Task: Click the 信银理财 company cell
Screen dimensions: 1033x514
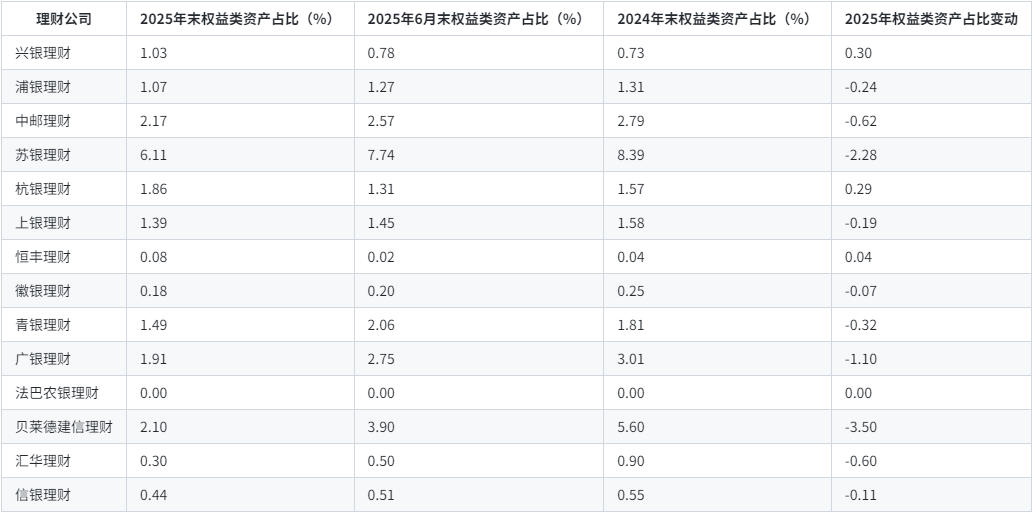Action: (44, 495)
